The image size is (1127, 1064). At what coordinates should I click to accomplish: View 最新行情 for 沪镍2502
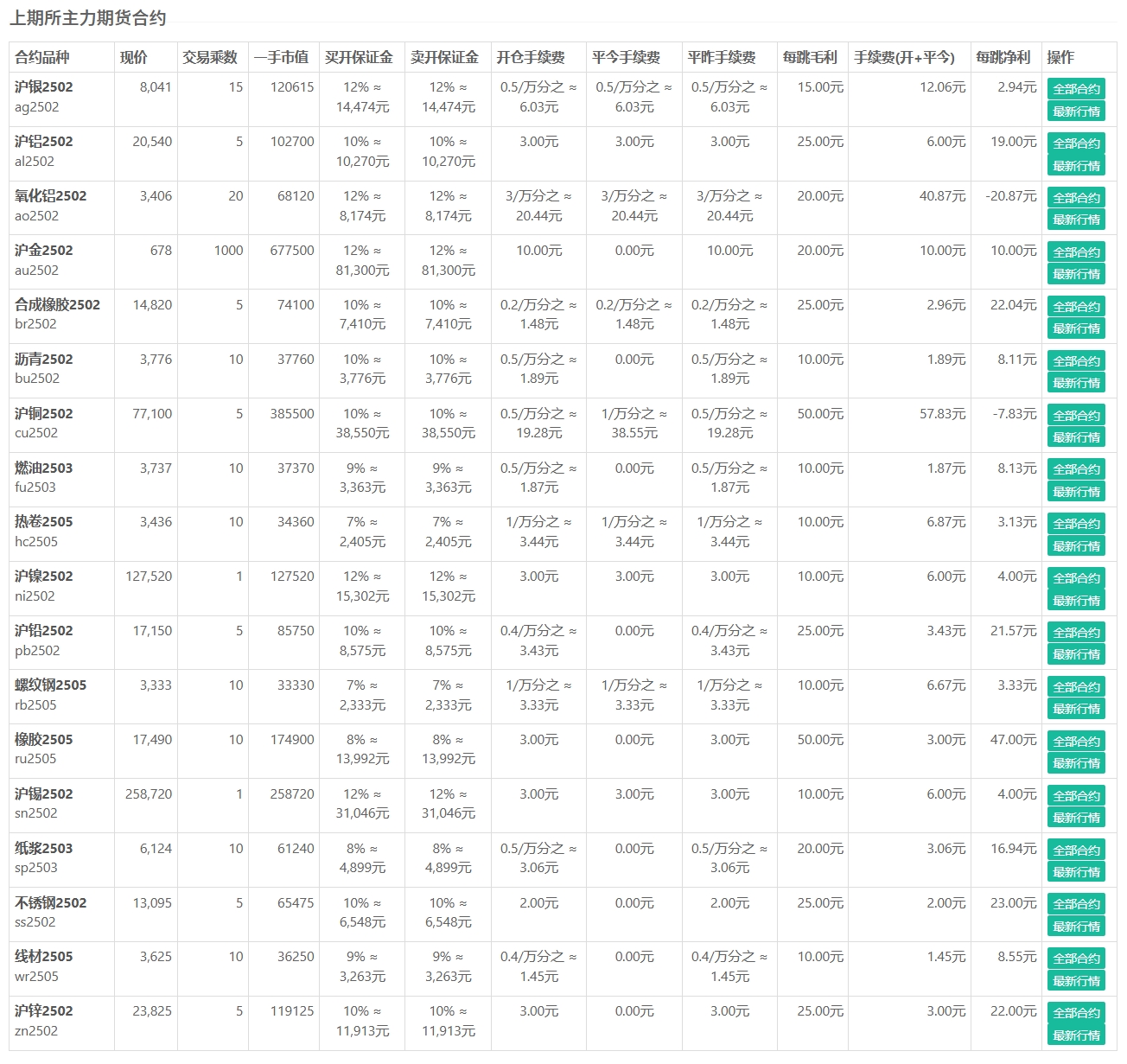[1076, 601]
